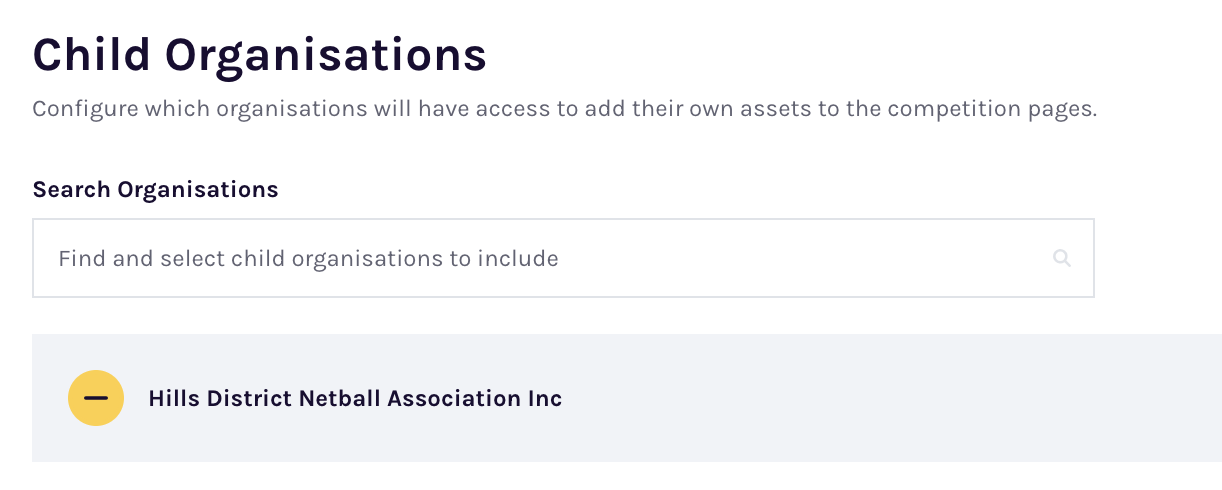The width and height of the screenshot is (1222, 490).
Task: Exclude Hills District Netball via the minus button
Action: (96, 398)
